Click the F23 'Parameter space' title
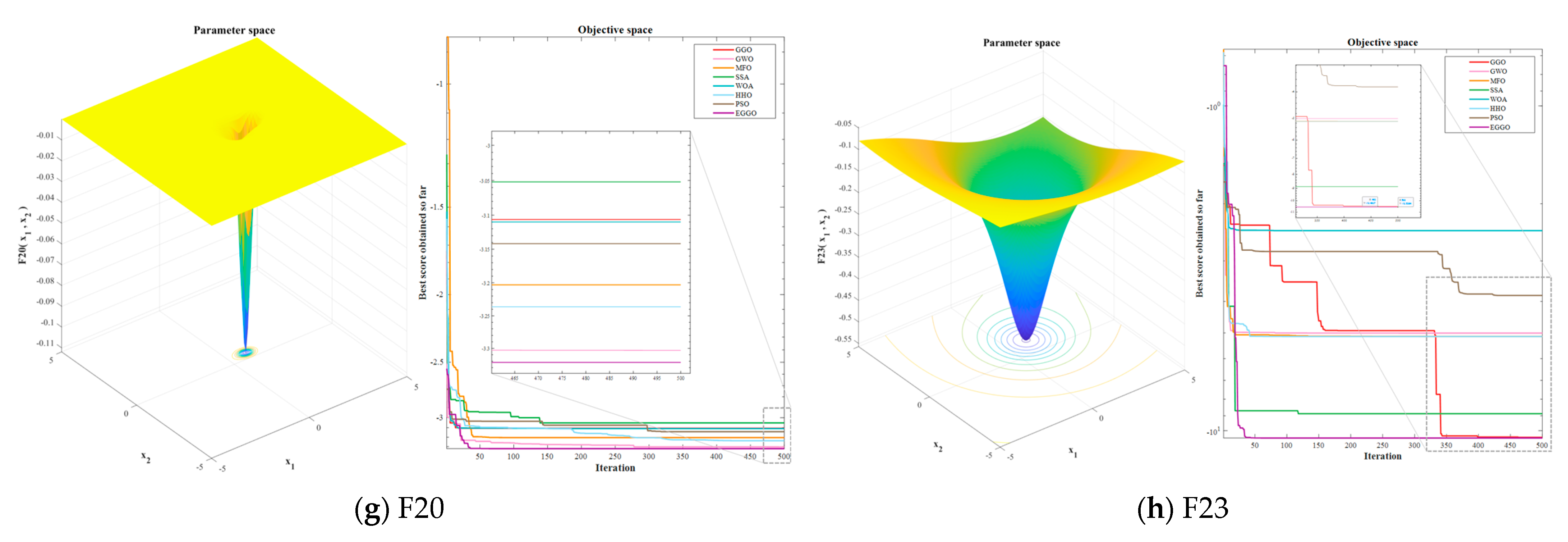1568x542 pixels. pos(1021,43)
